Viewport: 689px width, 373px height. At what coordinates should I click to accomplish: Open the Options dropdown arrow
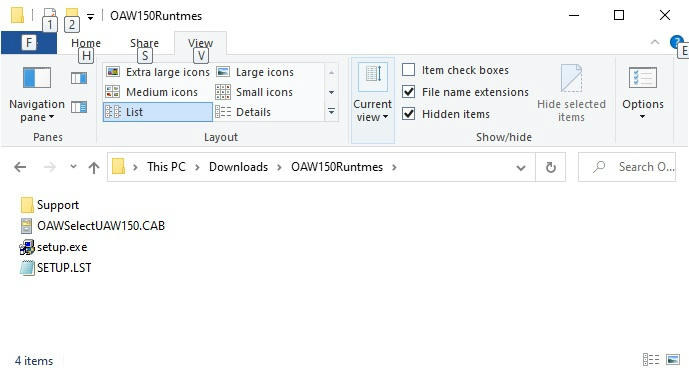pos(642,117)
